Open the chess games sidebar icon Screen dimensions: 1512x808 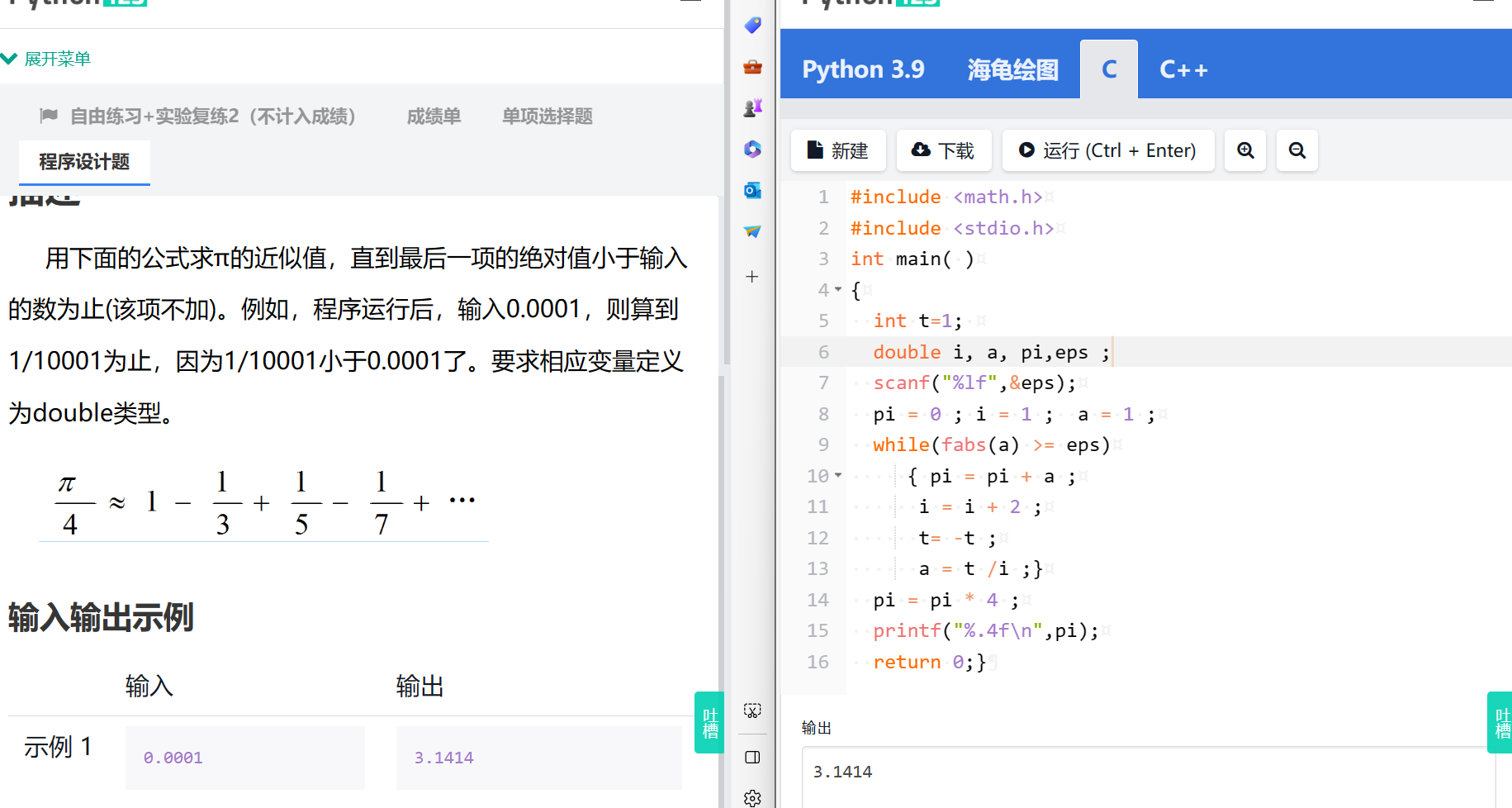click(x=752, y=108)
